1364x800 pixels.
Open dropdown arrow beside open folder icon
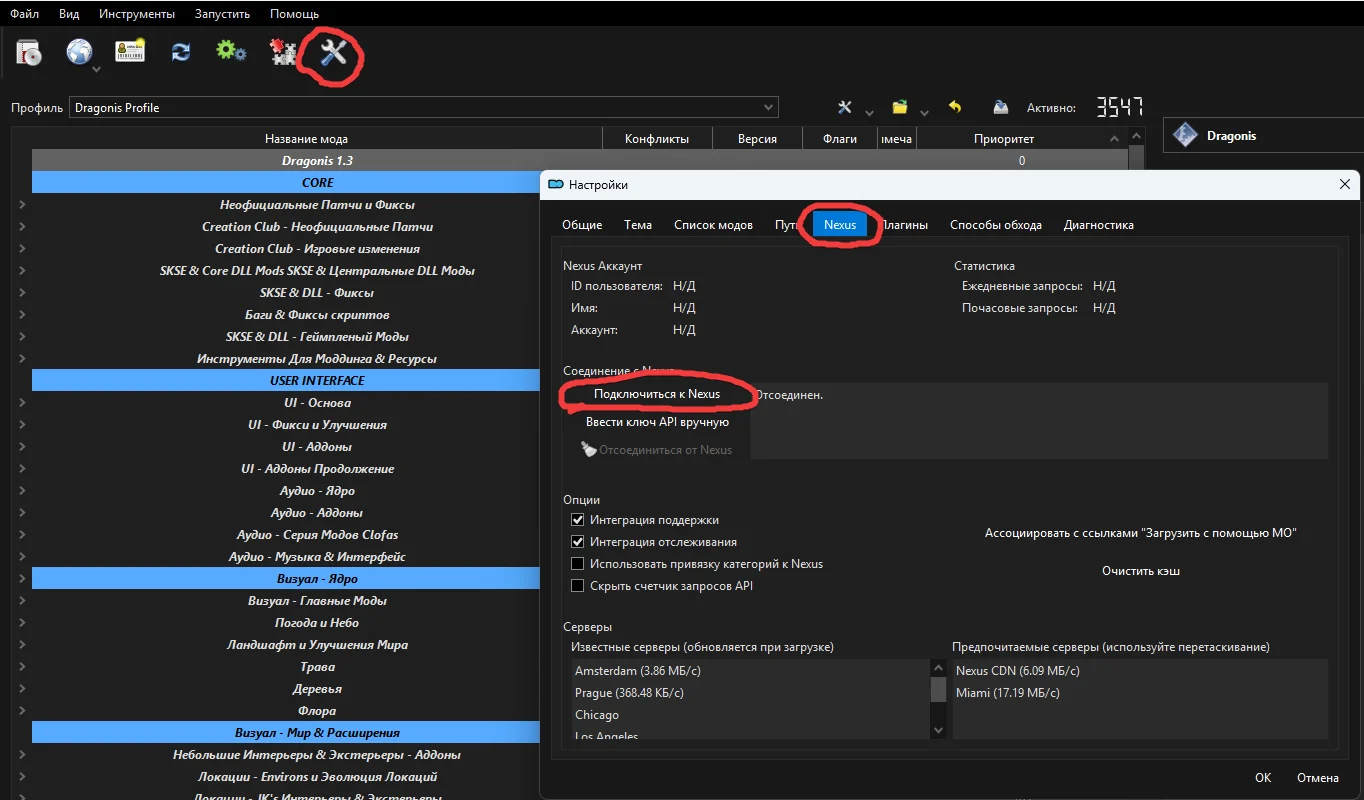(x=924, y=112)
